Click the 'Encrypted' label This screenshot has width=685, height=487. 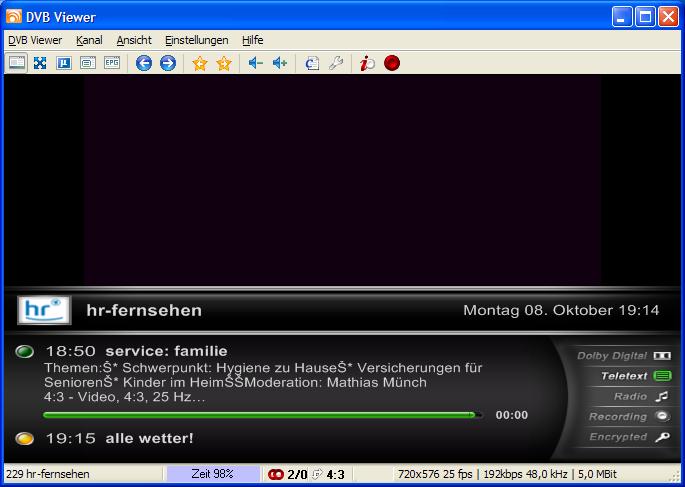[x=618, y=437]
